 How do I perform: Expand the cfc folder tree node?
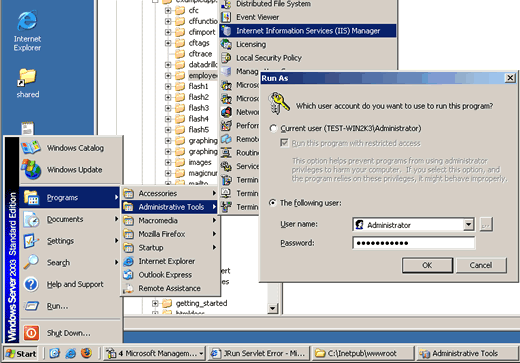pyautogui.click(x=168, y=10)
